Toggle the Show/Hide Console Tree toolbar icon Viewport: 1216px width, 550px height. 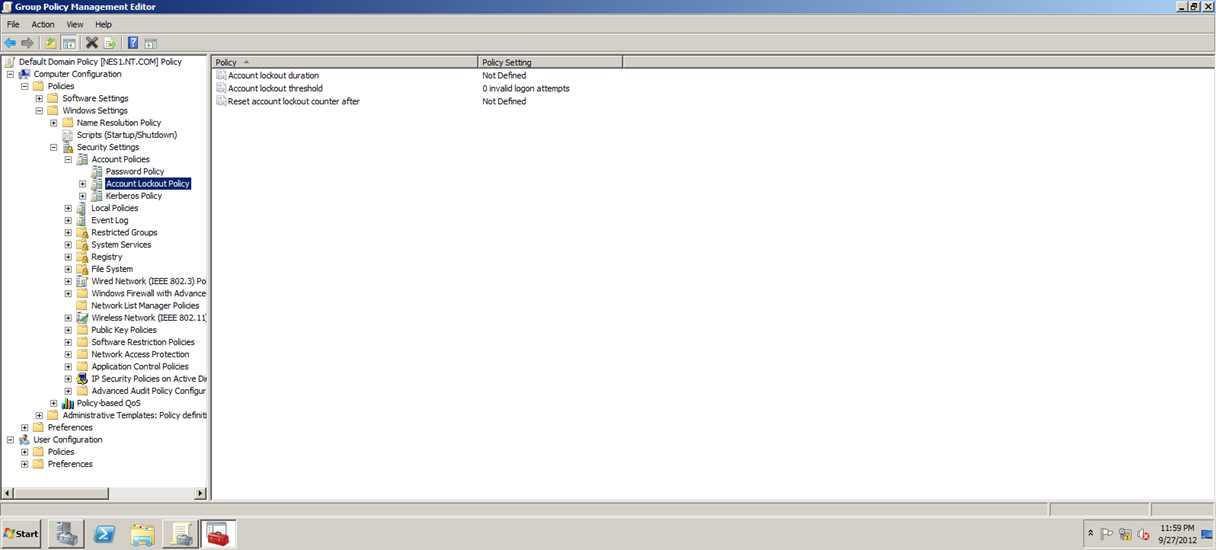(69, 43)
